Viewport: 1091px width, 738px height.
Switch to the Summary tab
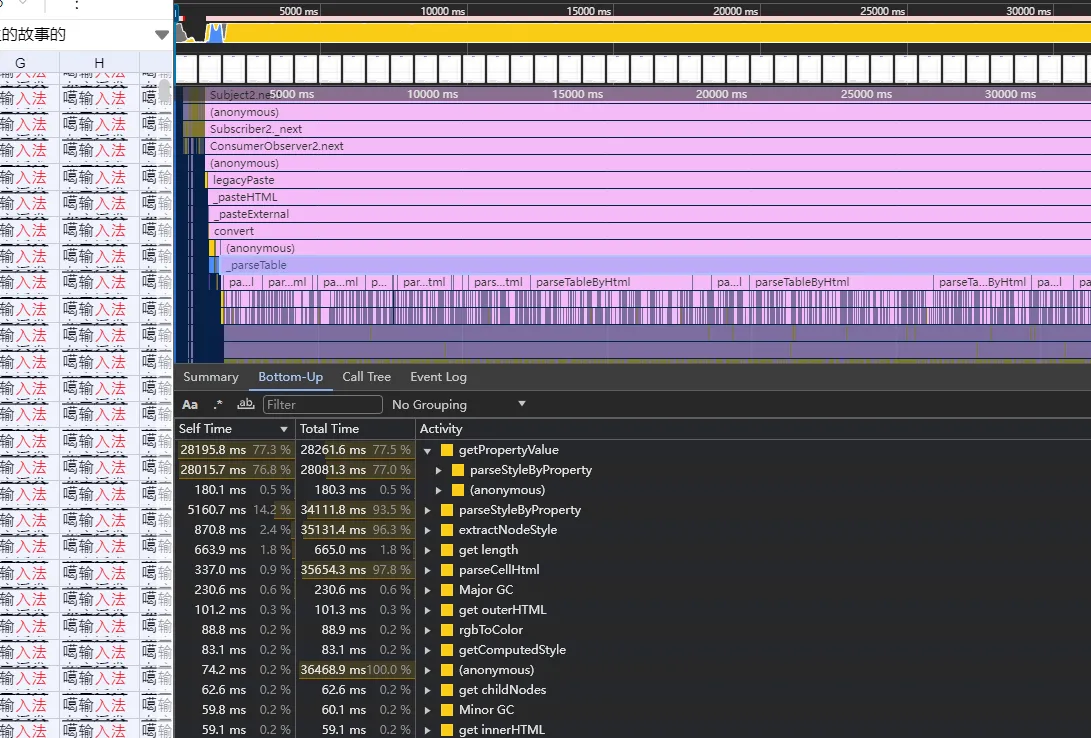click(211, 377)
